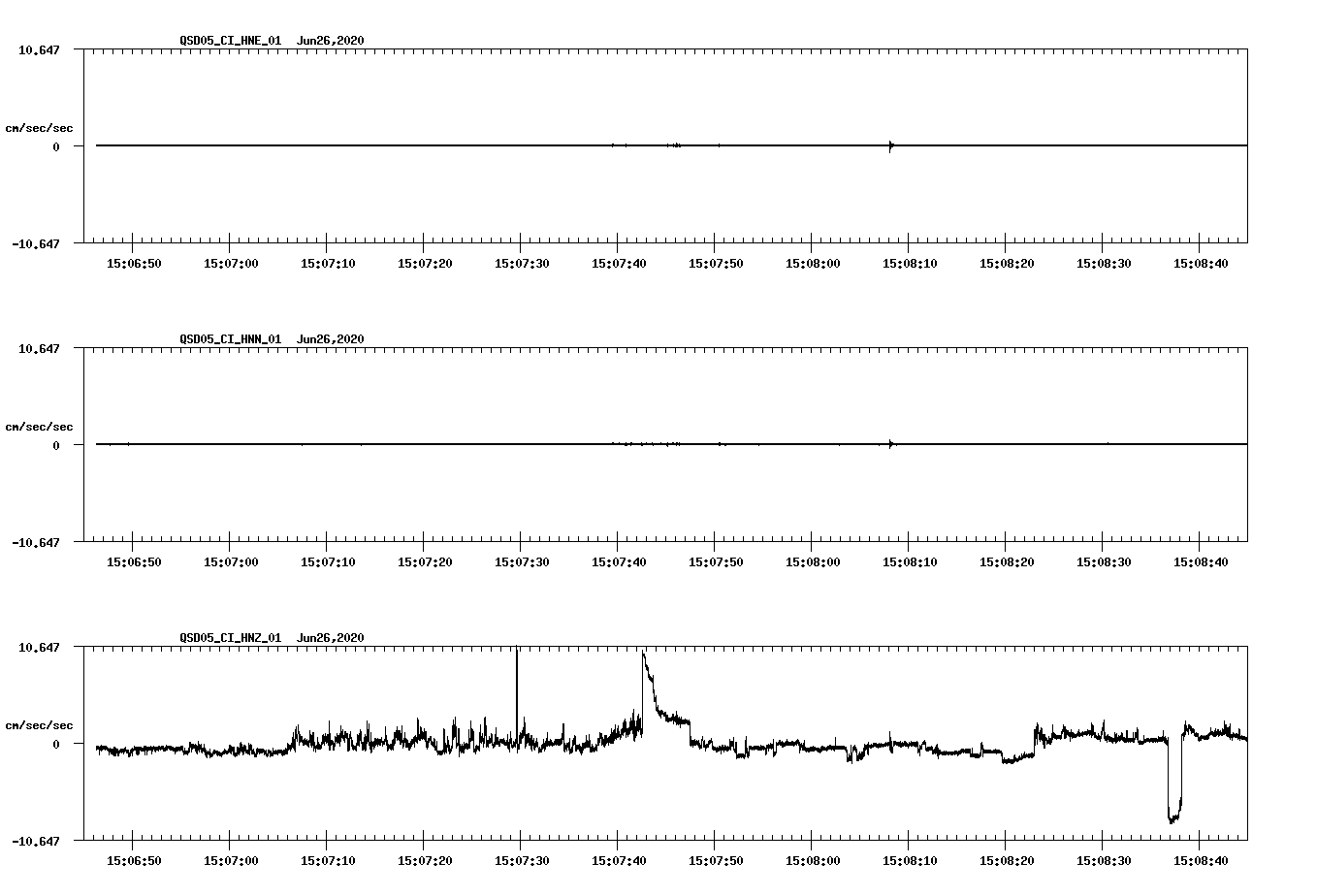Click the 15:07:50 time label under HNZ plot
The height and width of the screenshot is (896, 1317).
[x=716, y=860]
